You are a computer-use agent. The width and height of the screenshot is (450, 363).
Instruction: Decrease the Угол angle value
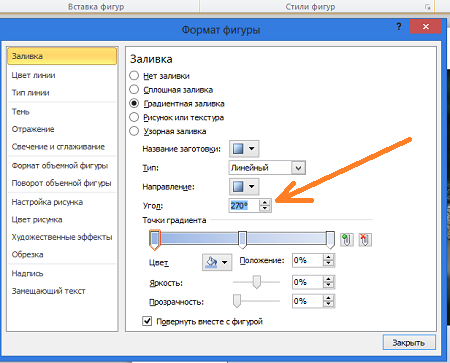tap(265, 208)
